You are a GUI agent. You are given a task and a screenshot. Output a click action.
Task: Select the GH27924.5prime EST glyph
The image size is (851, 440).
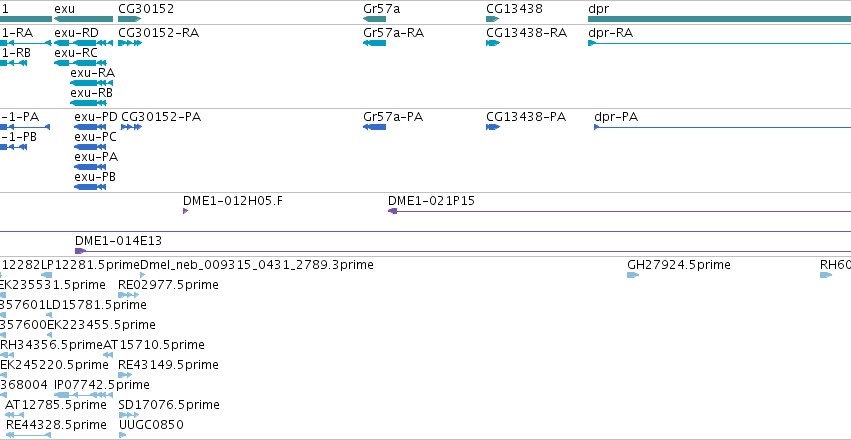point(633,275)
